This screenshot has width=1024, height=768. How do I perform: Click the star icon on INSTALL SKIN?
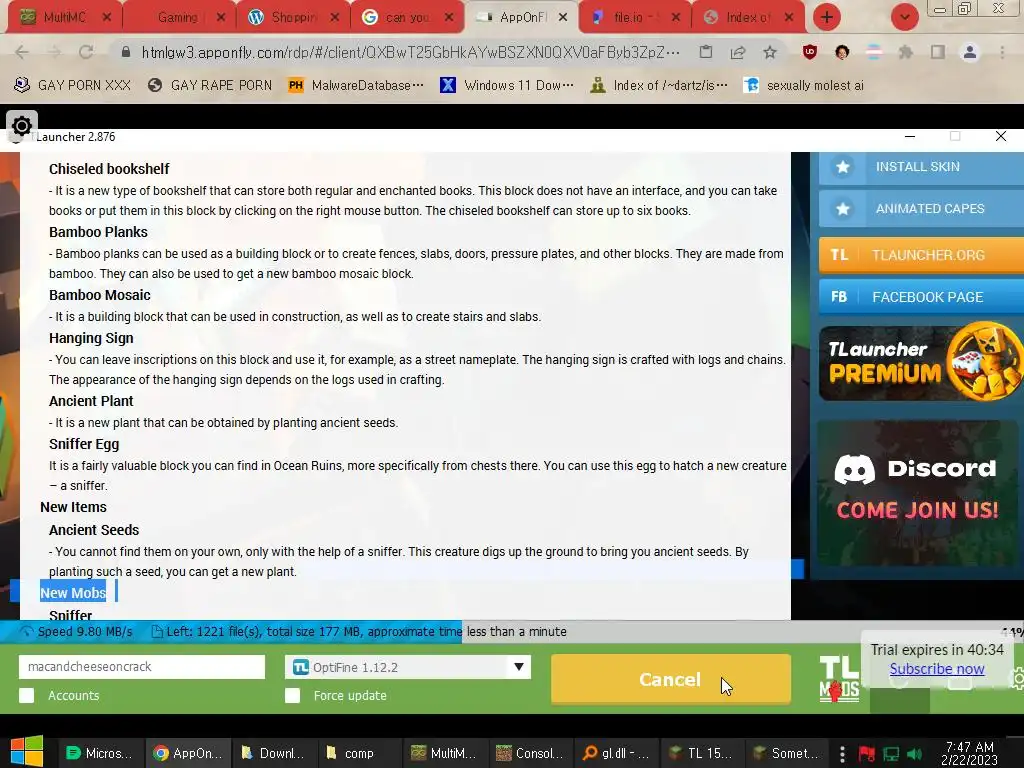coord(842,167)
